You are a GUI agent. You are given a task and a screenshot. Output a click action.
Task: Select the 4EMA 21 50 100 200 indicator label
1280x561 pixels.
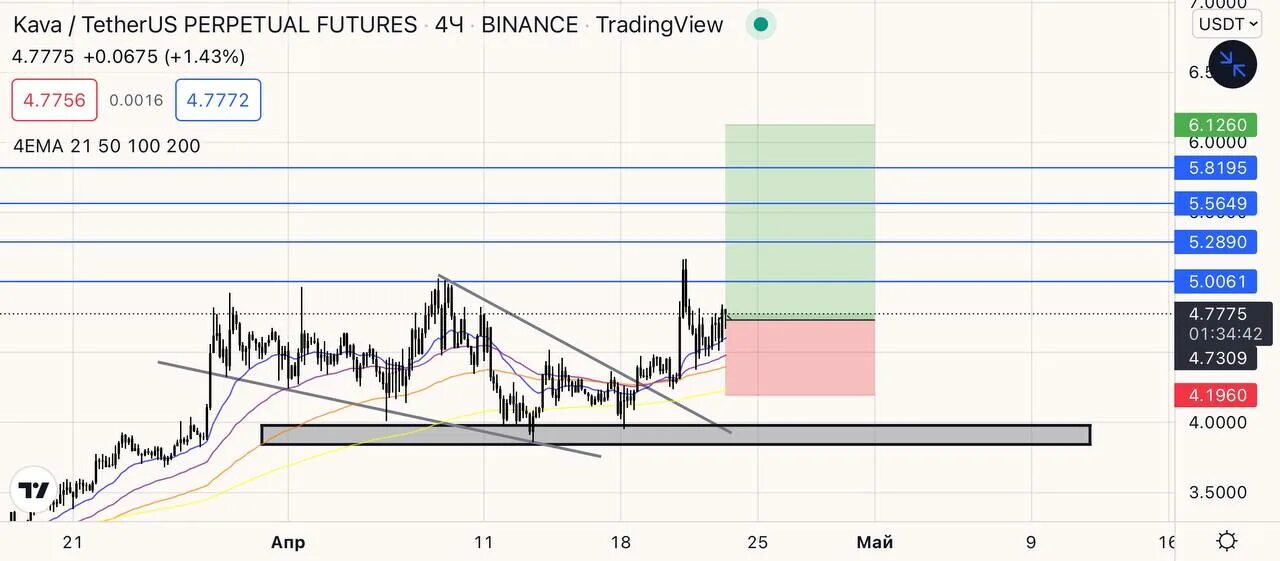coord(106,146)
